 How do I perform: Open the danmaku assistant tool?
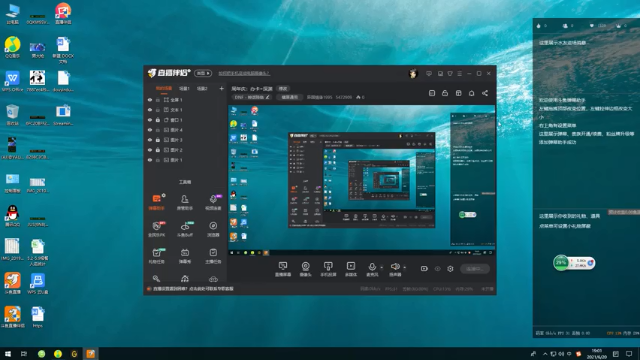click(156, 202)
